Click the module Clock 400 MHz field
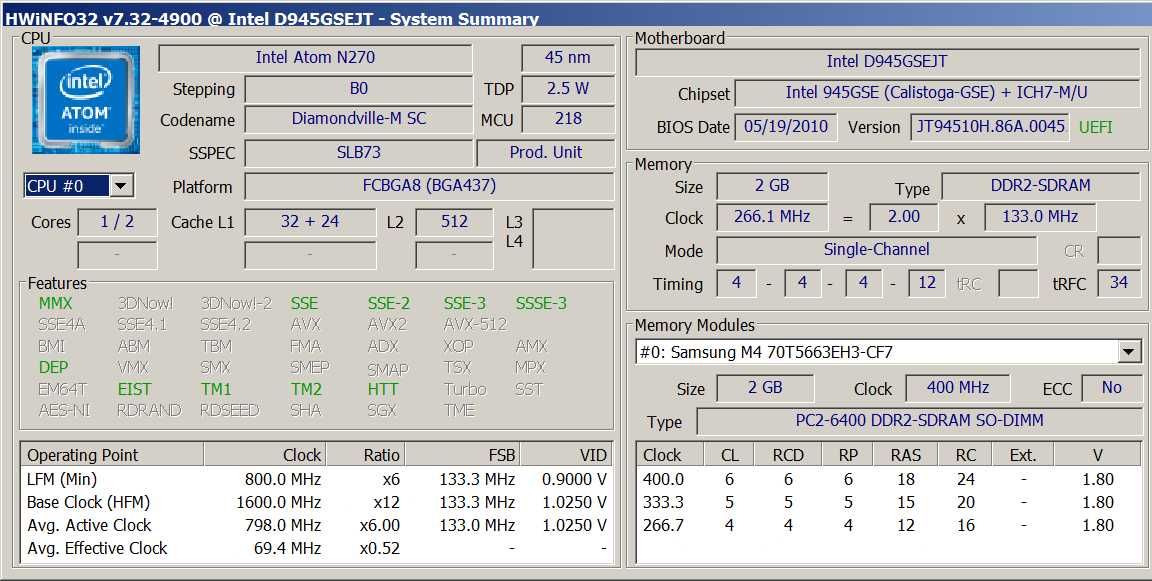Screen dimensions: 1152x581 click(957, 388)
